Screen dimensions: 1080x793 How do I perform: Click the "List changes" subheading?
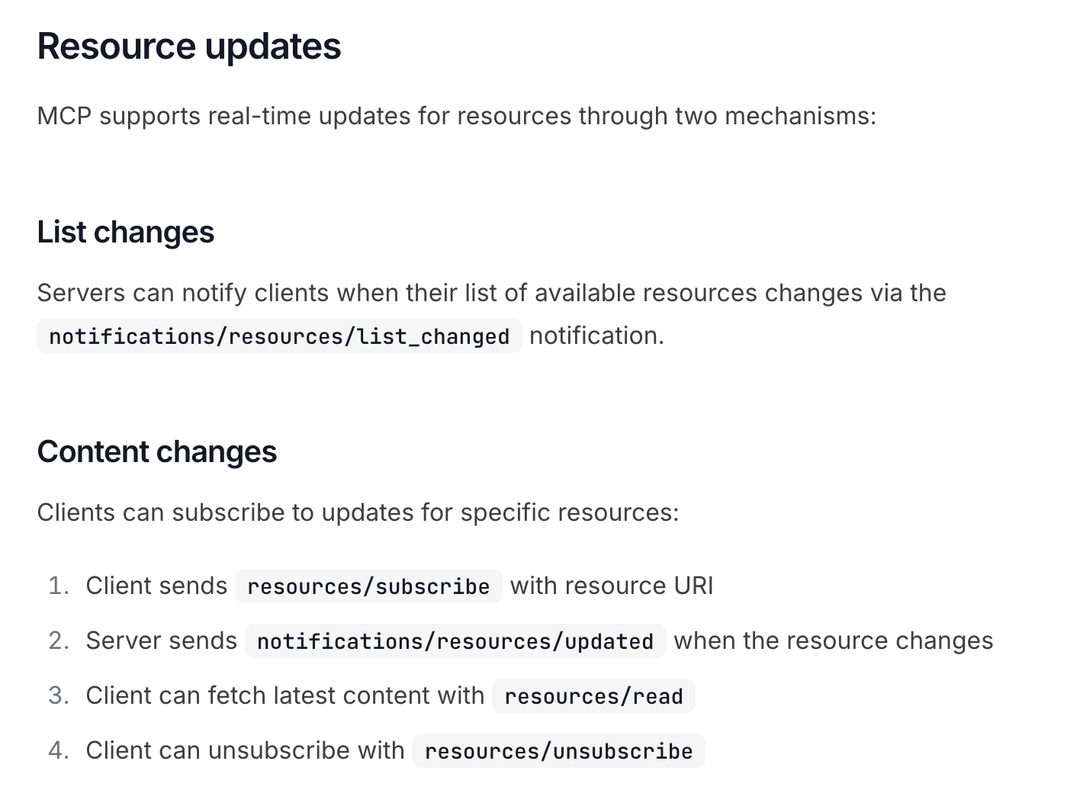[x=126, y=232]
